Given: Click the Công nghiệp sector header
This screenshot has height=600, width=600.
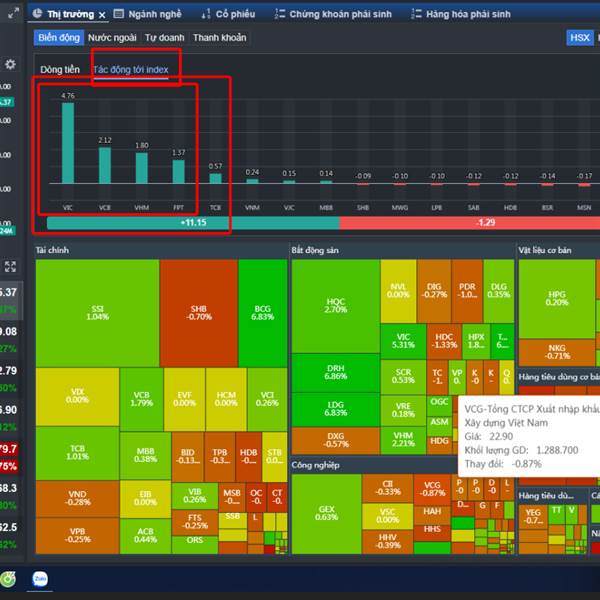Looking at the screenshot, I should [315, 465].
